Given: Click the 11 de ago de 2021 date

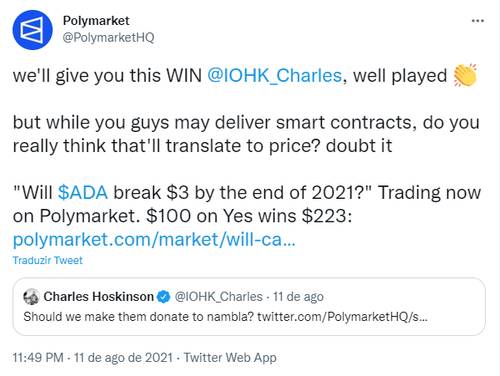Looking at the screenshot, I should point(123,357).
